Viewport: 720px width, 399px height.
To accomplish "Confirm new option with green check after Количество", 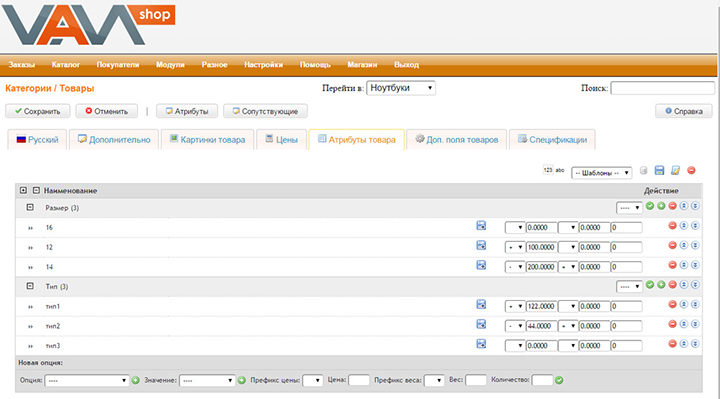I will (559, 380).
